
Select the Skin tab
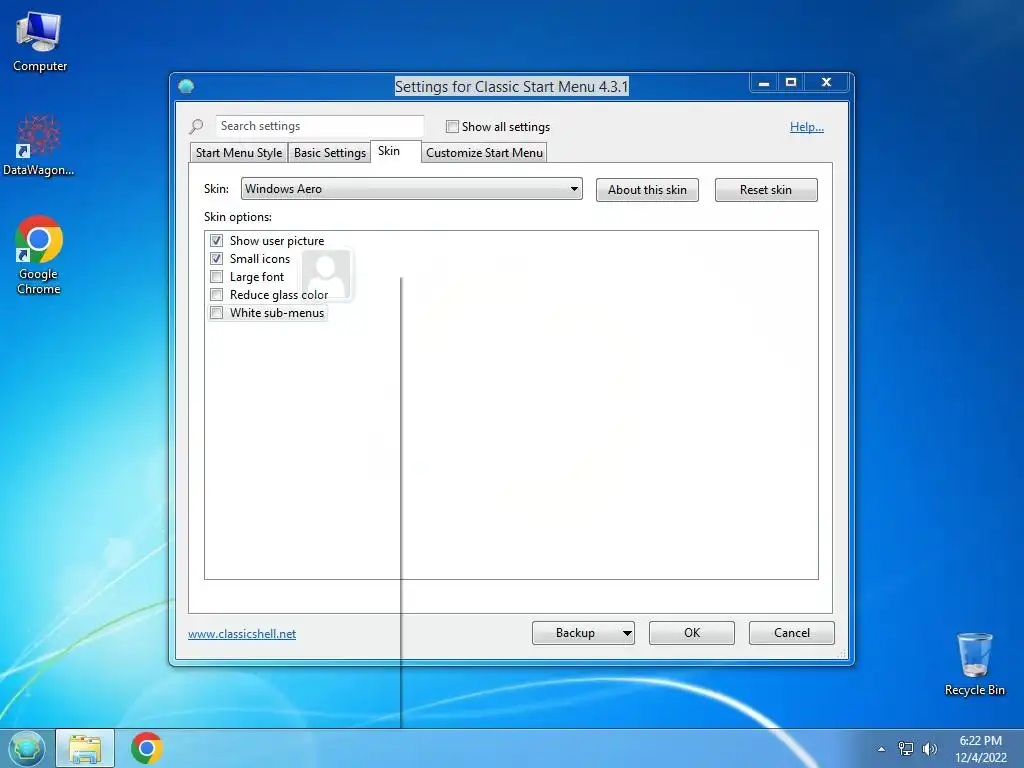click(395, 151)
